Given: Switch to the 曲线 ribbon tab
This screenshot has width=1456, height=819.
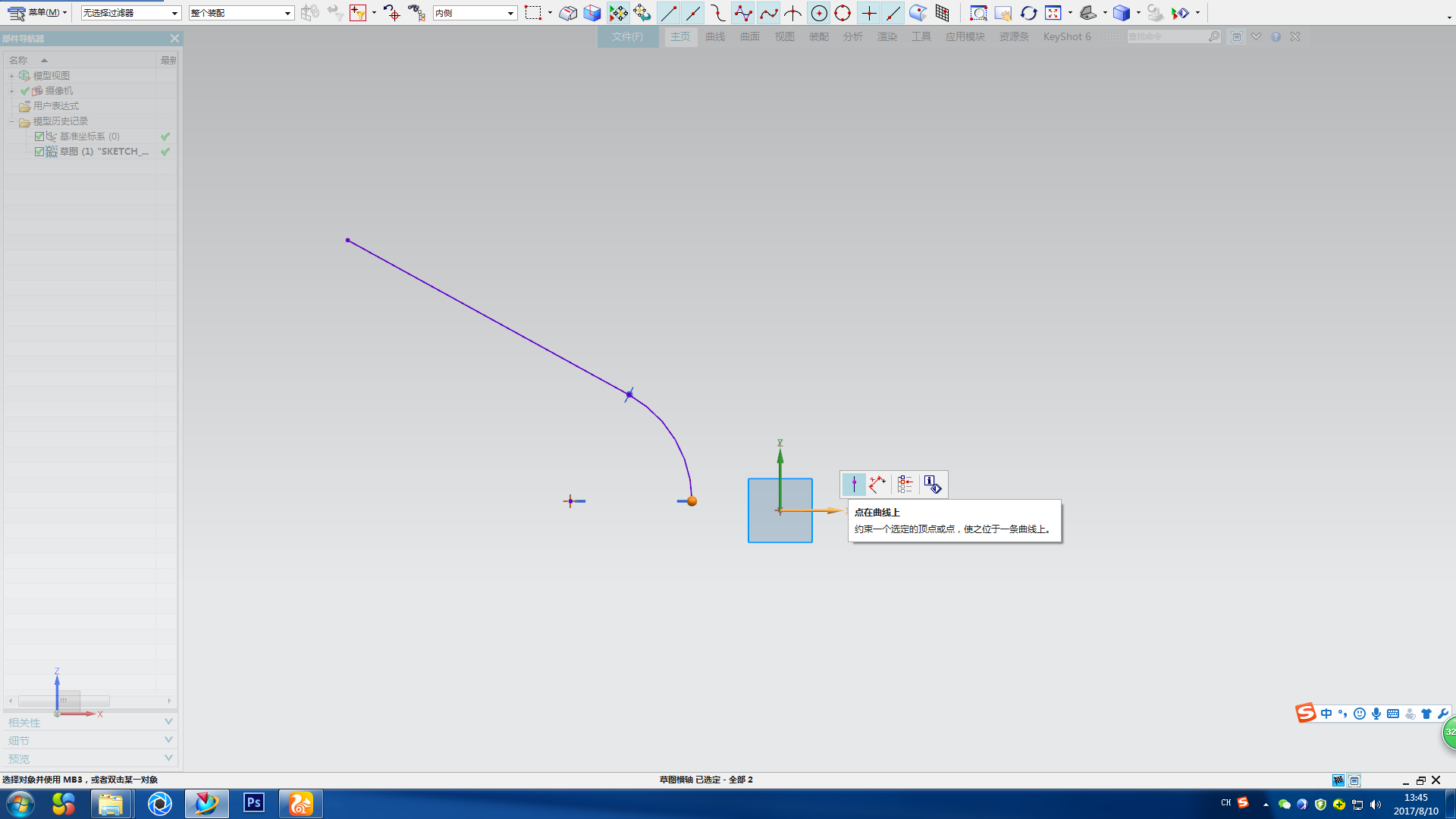Looking at the screenshot, I should [715, 36].
